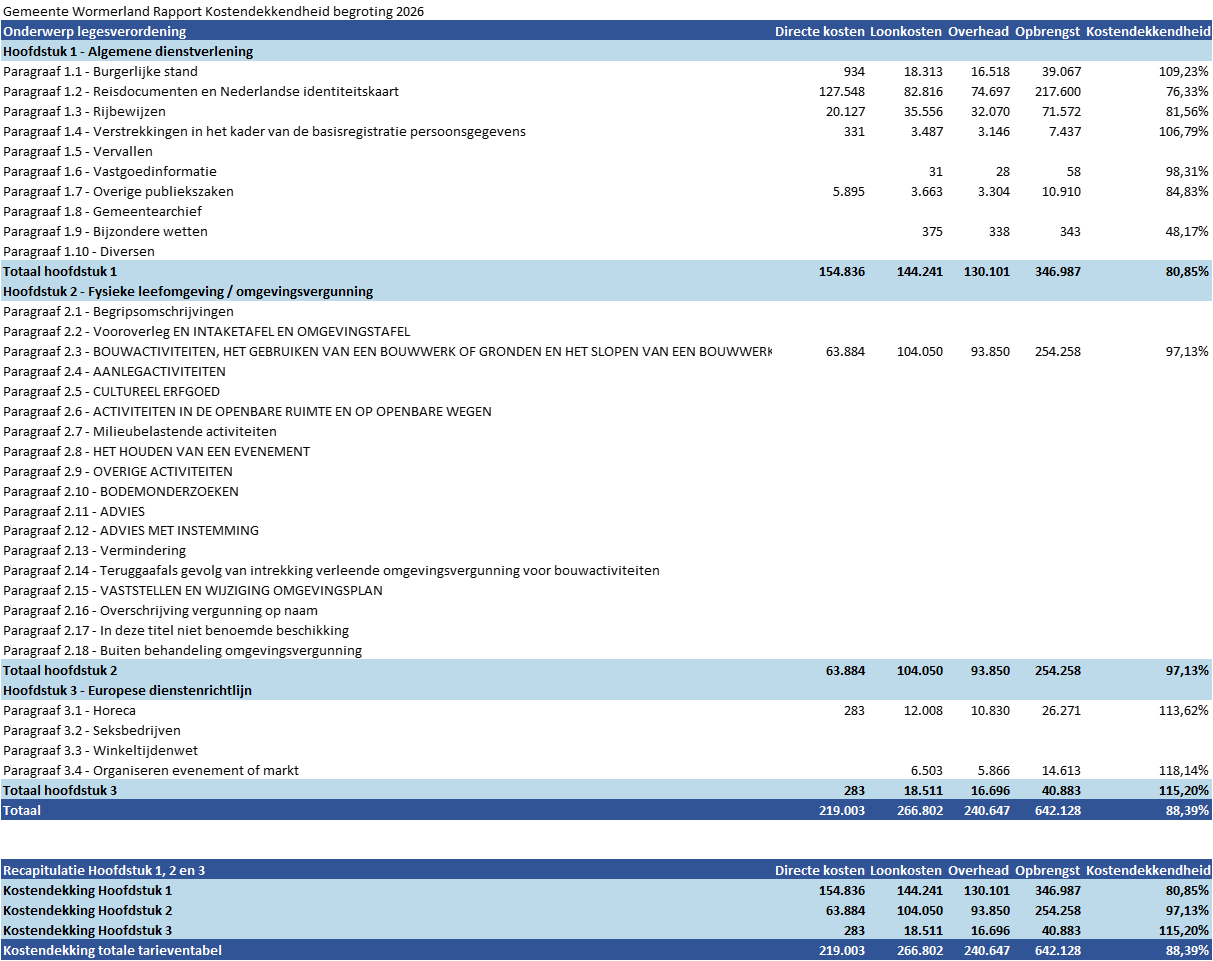Click 'Totaal hoofdstuk 3' row label
Viewport: 1213px width, 961px height.
click(x=60, y=790)
